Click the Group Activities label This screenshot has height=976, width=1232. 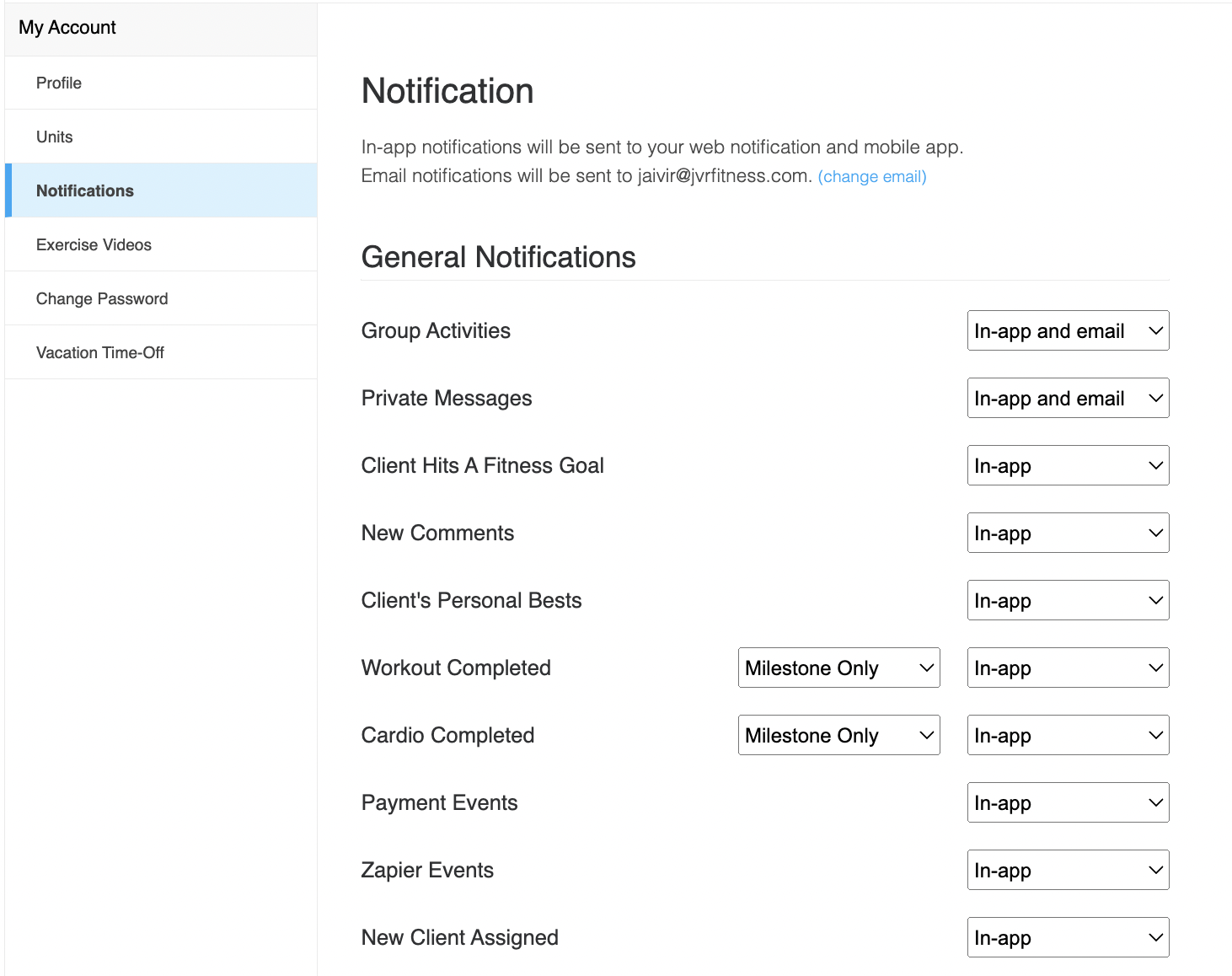tap(436, 330)
